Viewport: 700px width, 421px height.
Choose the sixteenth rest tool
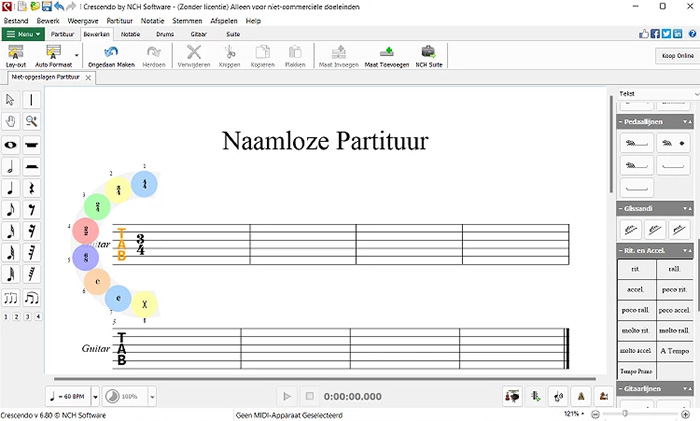click(31, 231)
